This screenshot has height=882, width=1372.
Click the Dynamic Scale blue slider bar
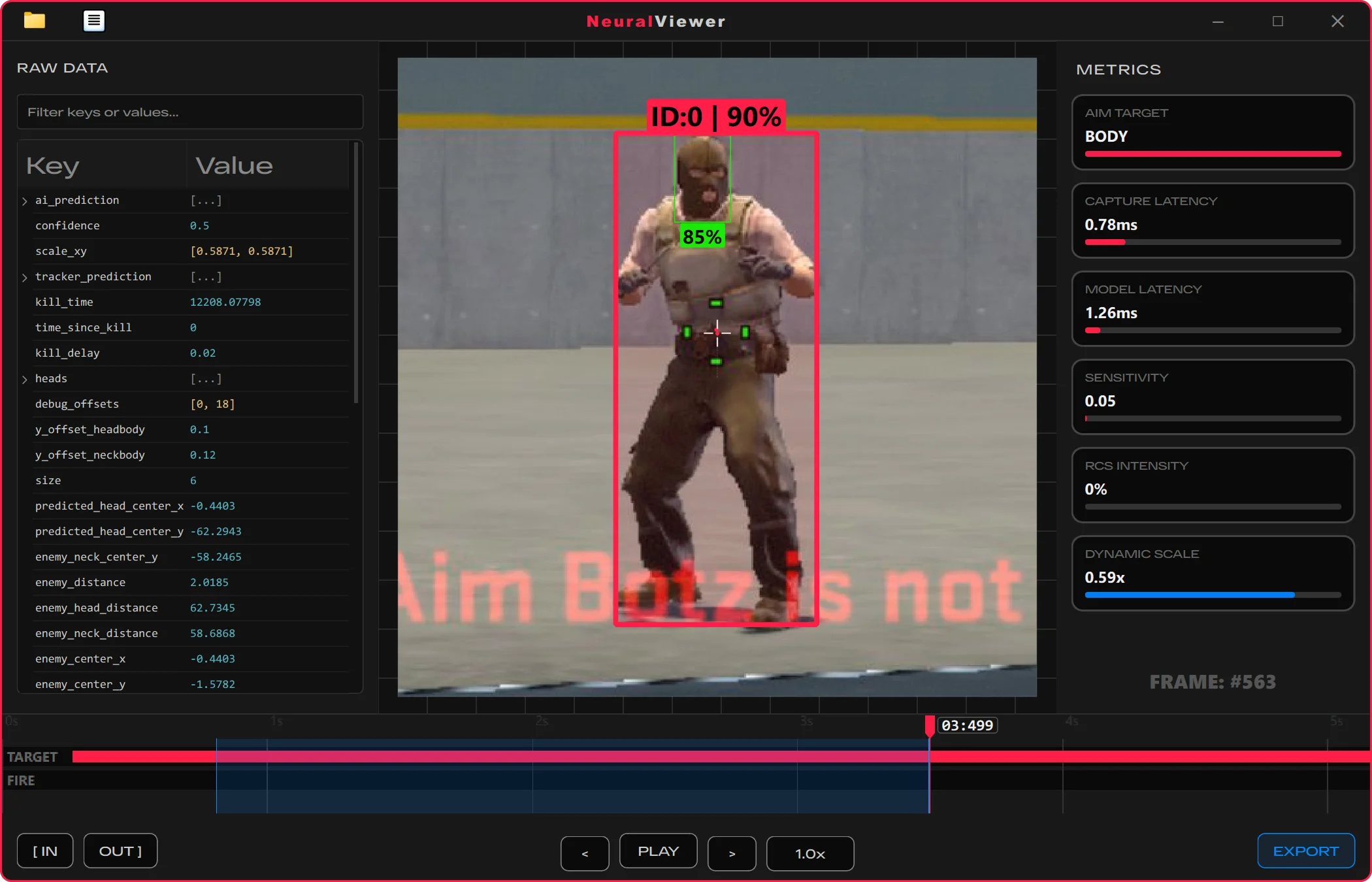pos(1189,595)
